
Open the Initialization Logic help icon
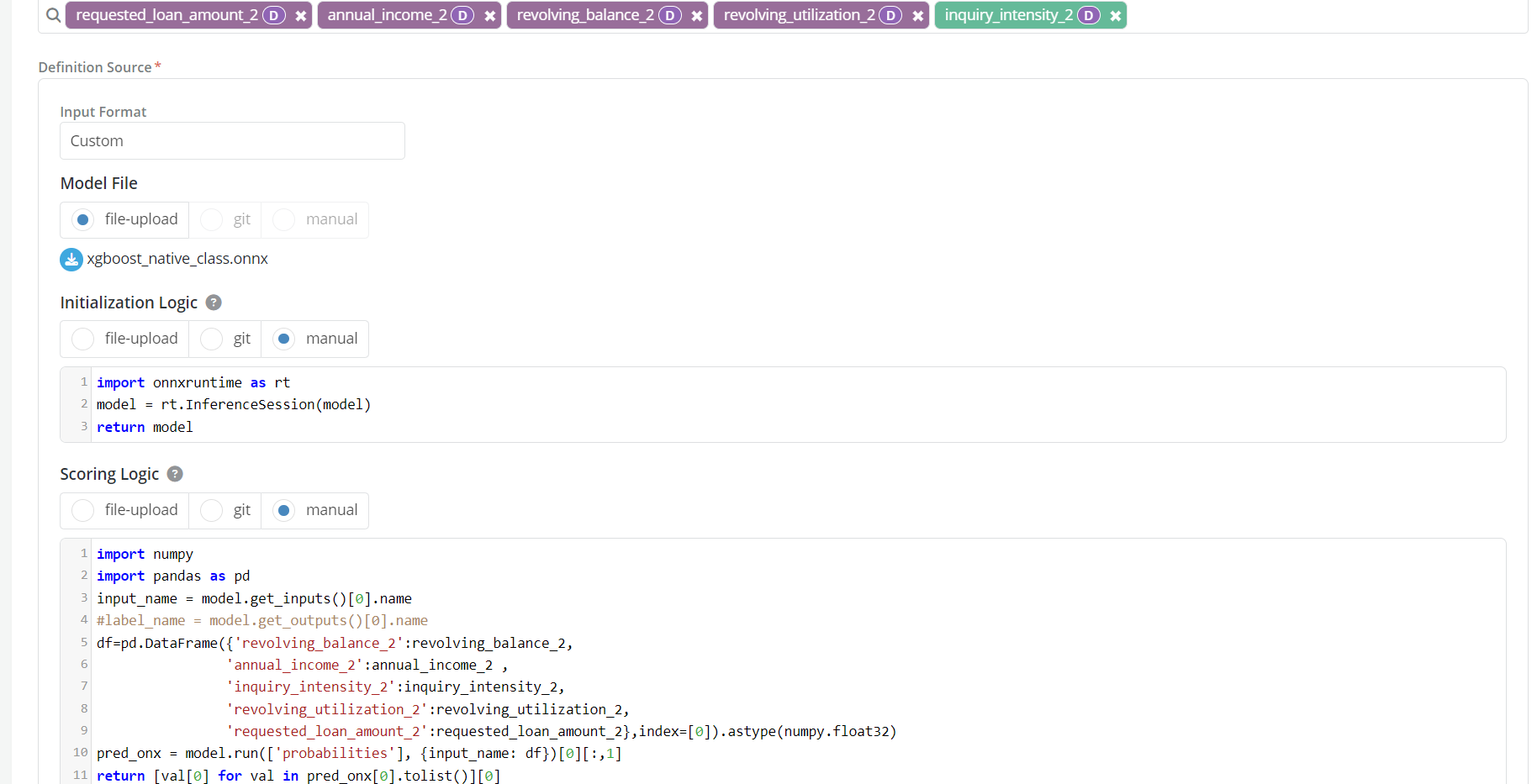click(x=214, y=303)
